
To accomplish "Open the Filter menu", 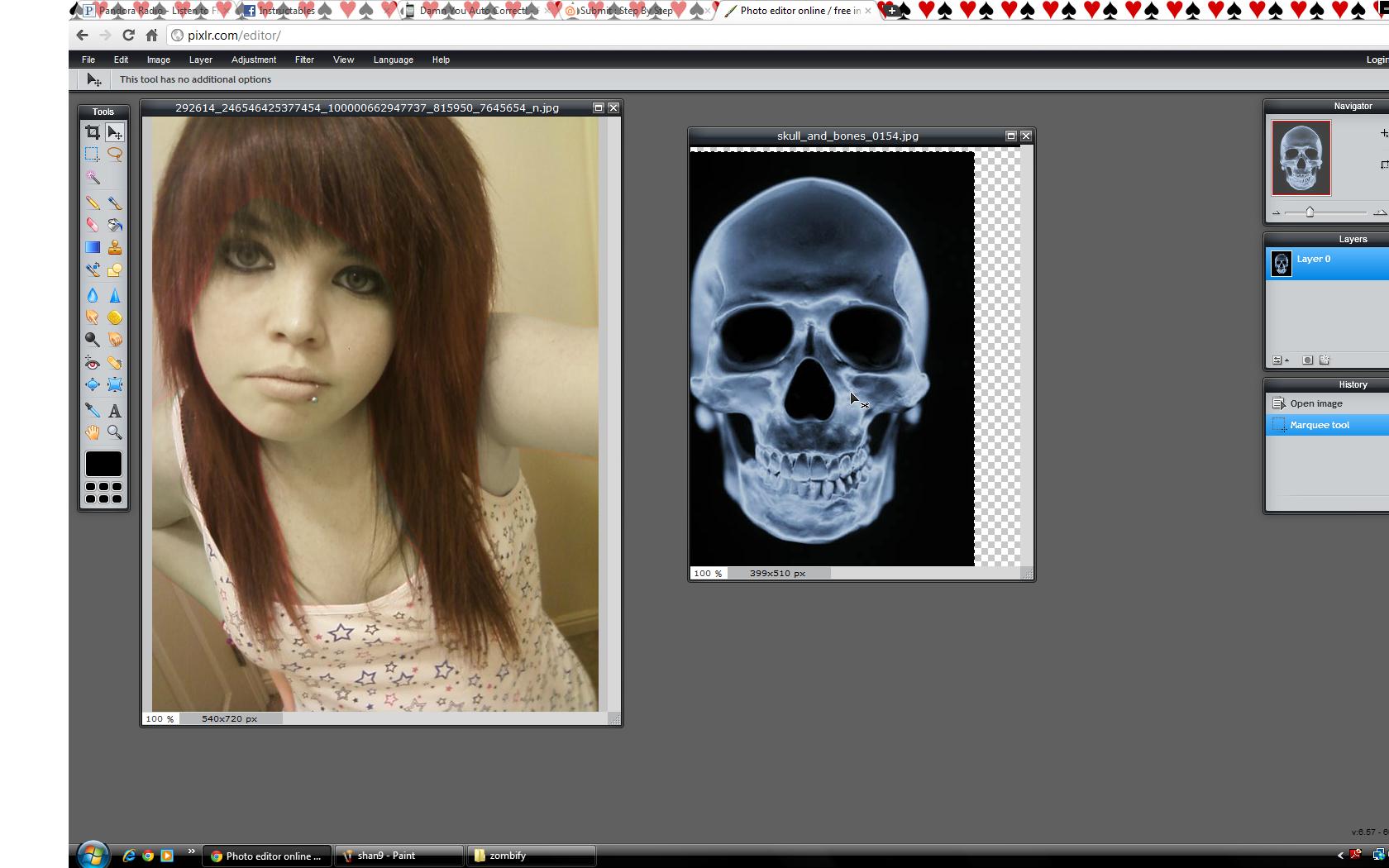I will pyautogui.click(x=304, y=60).
